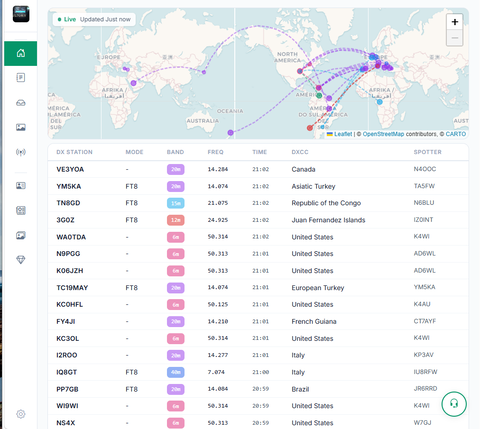This screenshot has width=480, height=429.
Task: Click the DXCC entry Brazil
Action: pos(300,389)
